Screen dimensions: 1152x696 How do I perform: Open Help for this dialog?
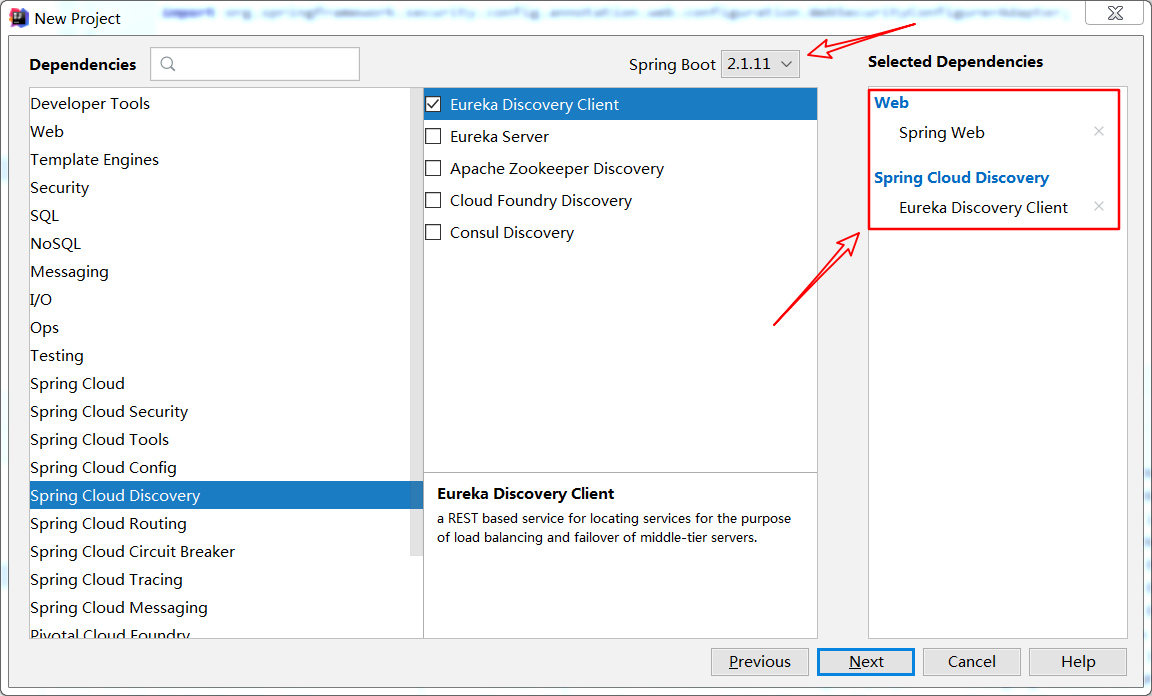click(1078, 661)
